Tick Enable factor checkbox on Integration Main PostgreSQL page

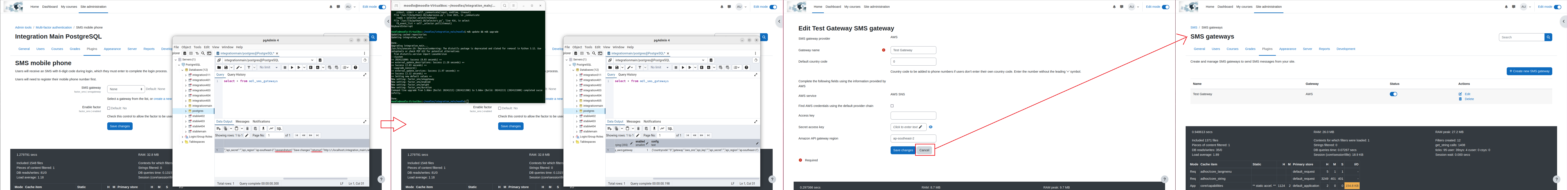[109, 108]
